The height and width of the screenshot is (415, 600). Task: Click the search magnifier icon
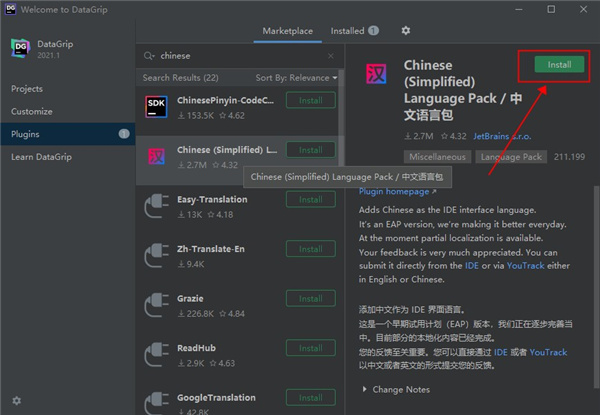pyautogui.click(x=150, y=56)
